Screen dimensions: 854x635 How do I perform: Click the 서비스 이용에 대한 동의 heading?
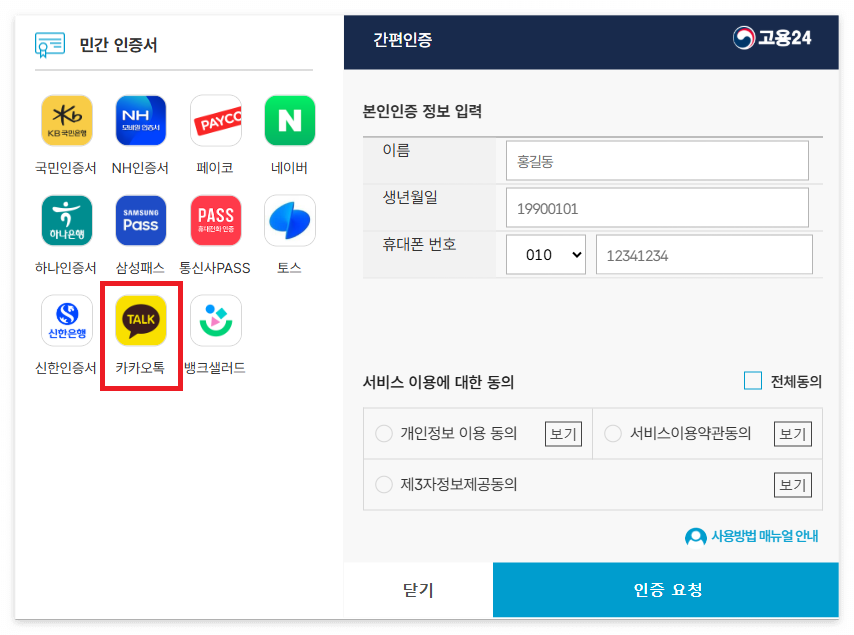click(438, 382)
